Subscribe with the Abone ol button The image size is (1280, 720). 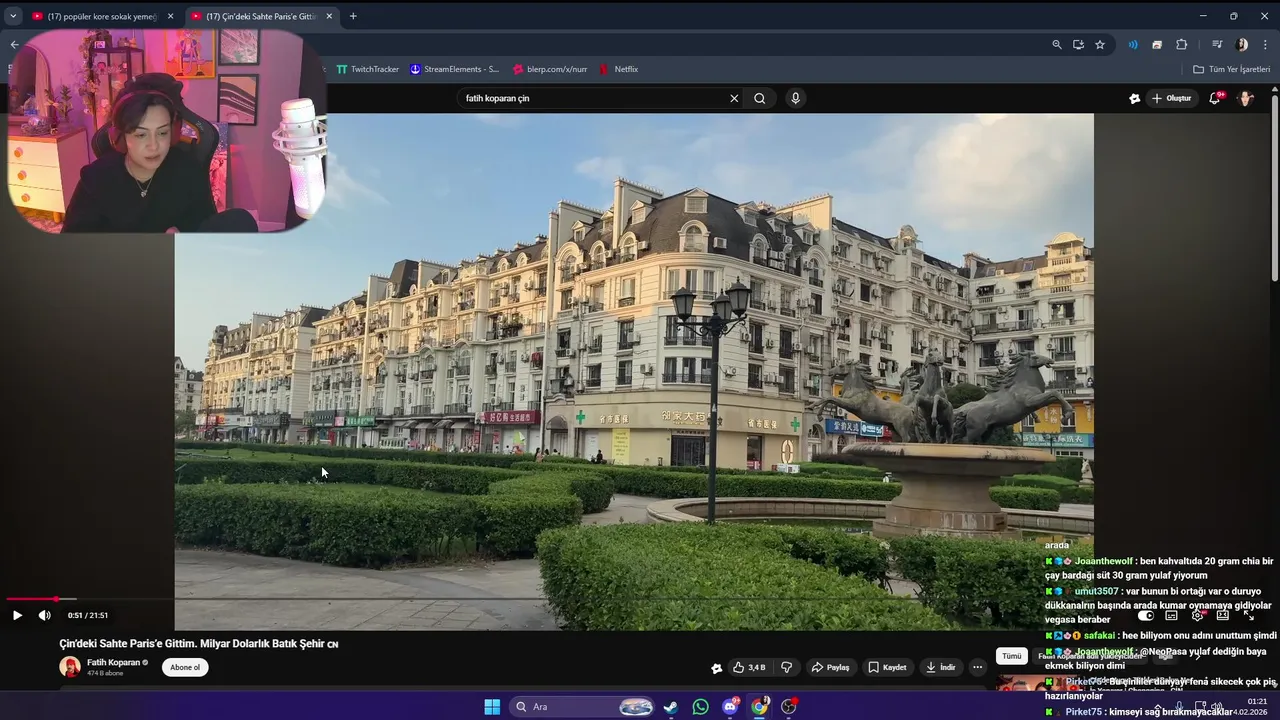[x=185, y=667]
